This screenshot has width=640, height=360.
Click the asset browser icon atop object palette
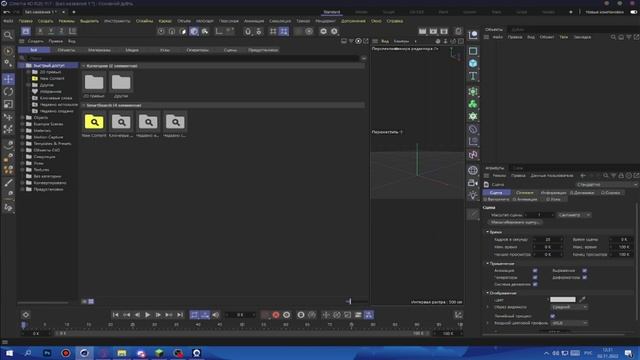point(473,35)
